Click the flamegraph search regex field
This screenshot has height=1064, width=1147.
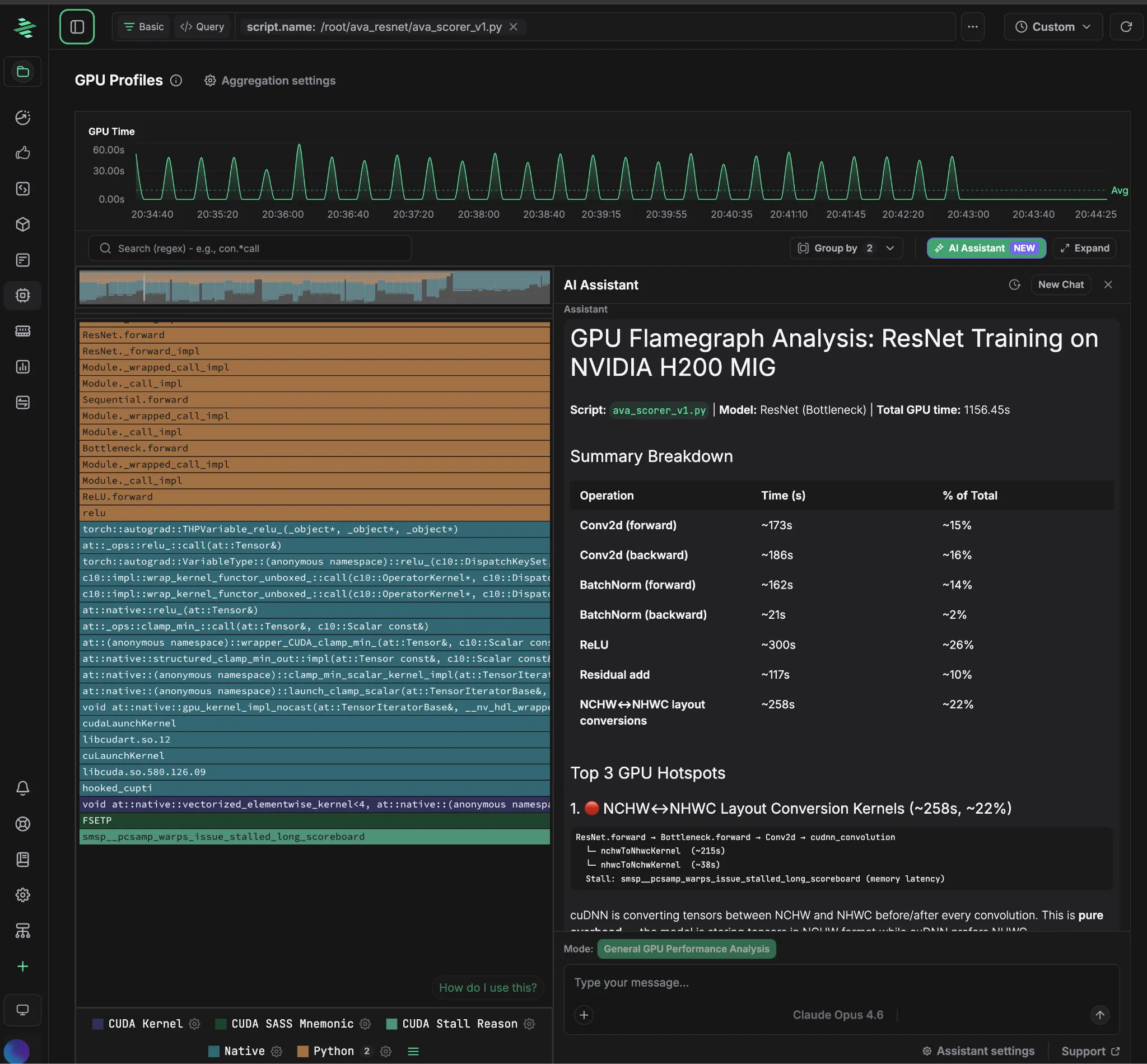tap(250, 248)
